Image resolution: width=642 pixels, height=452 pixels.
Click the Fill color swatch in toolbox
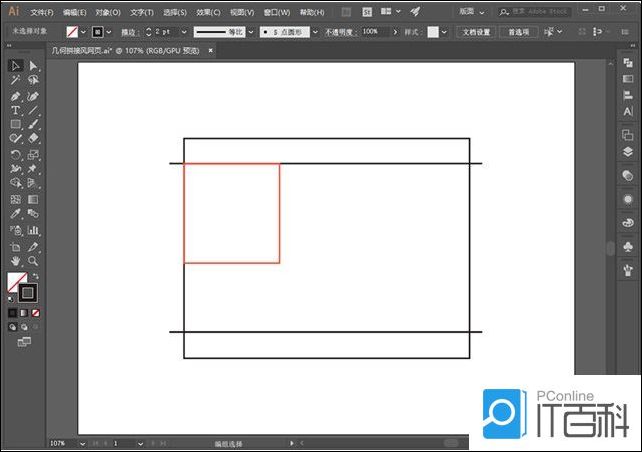click(x=16, y=282)
